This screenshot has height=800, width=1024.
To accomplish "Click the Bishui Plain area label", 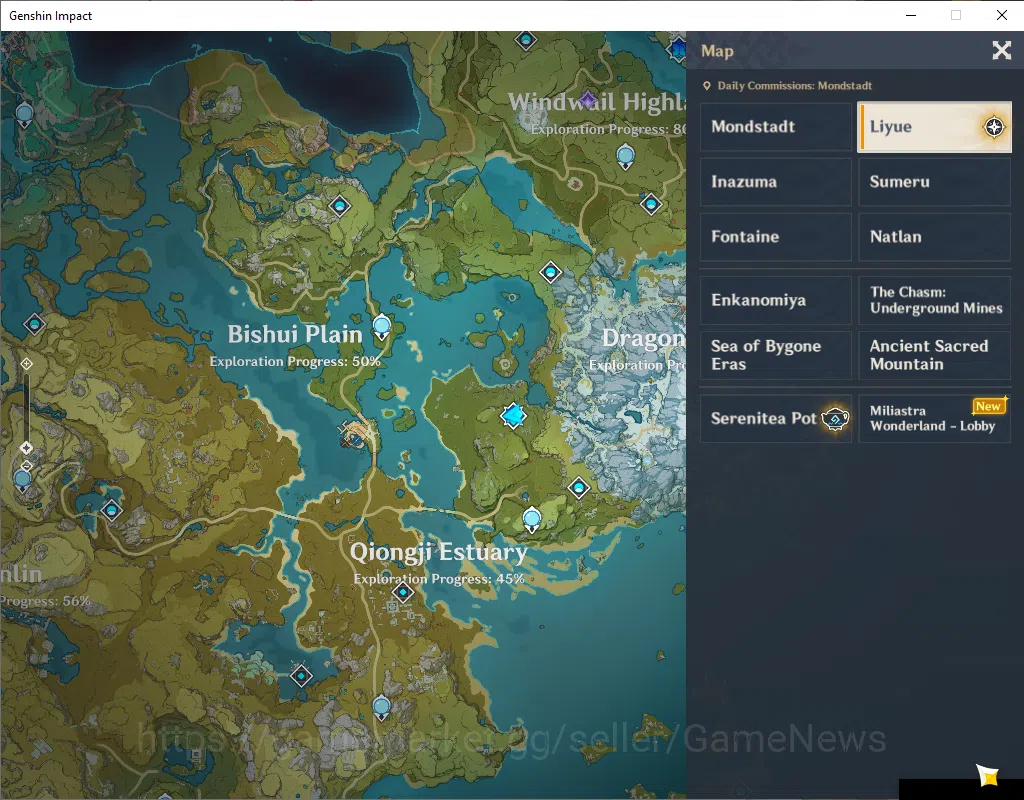I will click(295, 334).
